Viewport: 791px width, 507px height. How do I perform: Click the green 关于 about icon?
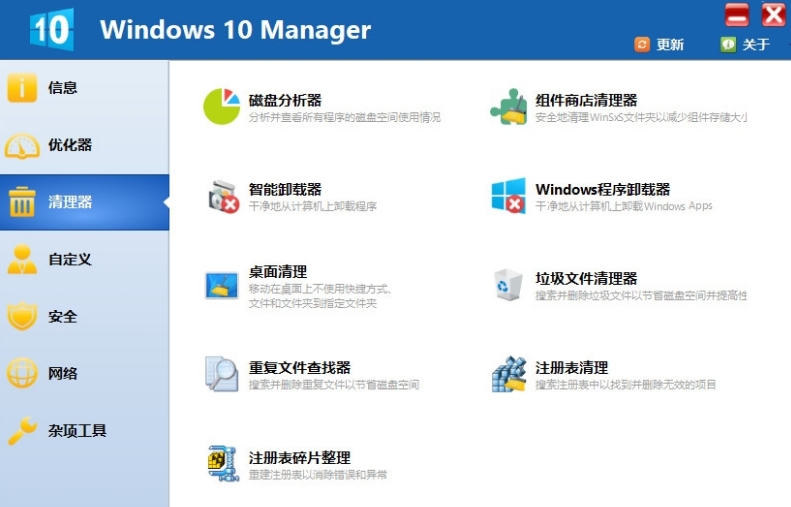point(728,44)
